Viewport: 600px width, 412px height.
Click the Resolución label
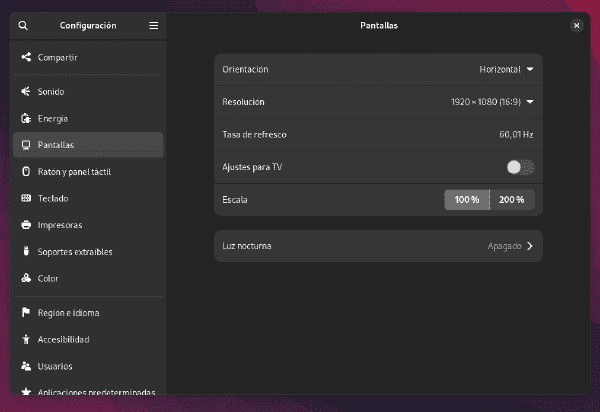(x=243, y=102)
